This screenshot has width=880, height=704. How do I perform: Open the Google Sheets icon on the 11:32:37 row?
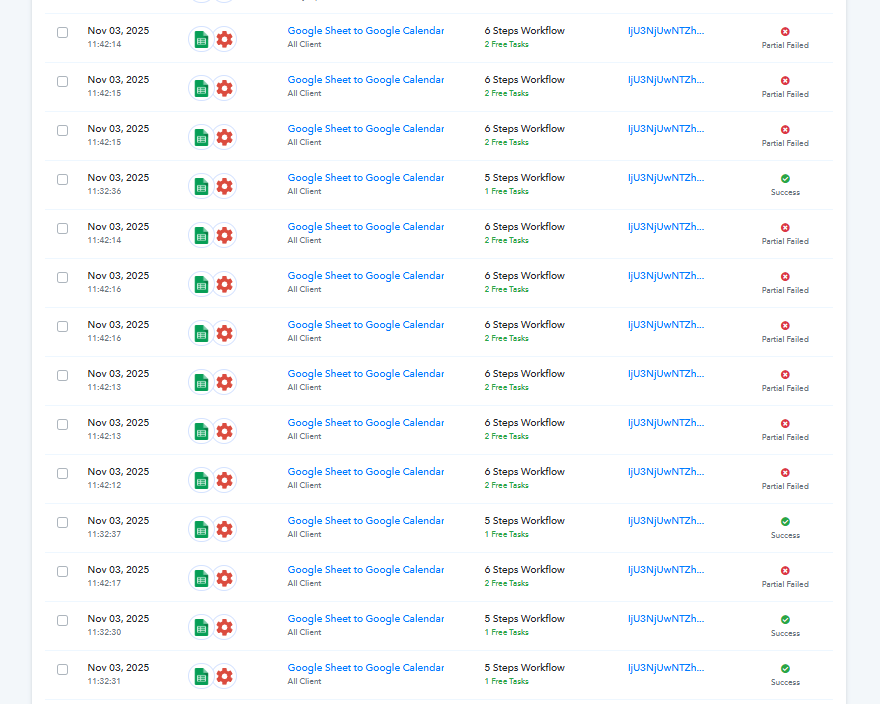click(201, 529)
